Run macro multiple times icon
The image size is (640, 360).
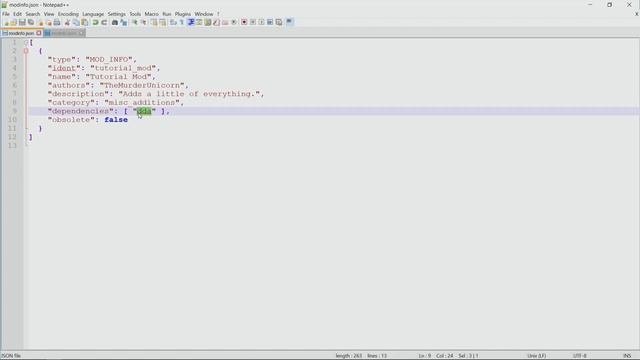[270, 22]
